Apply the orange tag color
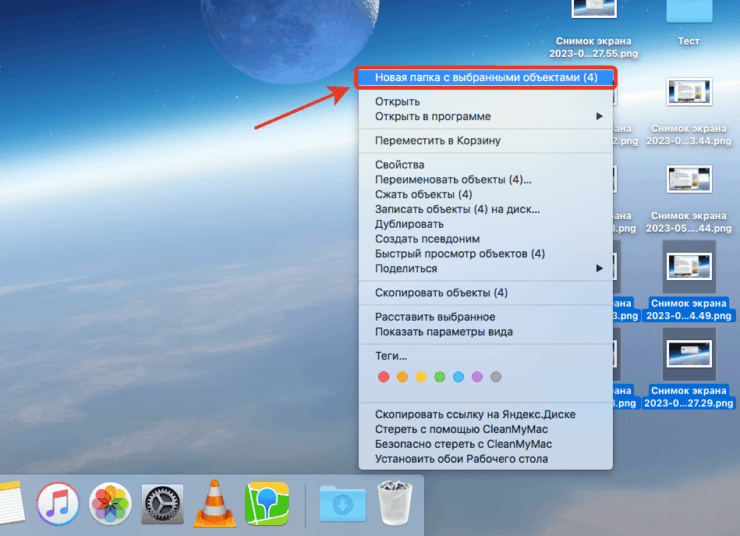The height and width of the screenshot is (536, 740). point(402,377)
